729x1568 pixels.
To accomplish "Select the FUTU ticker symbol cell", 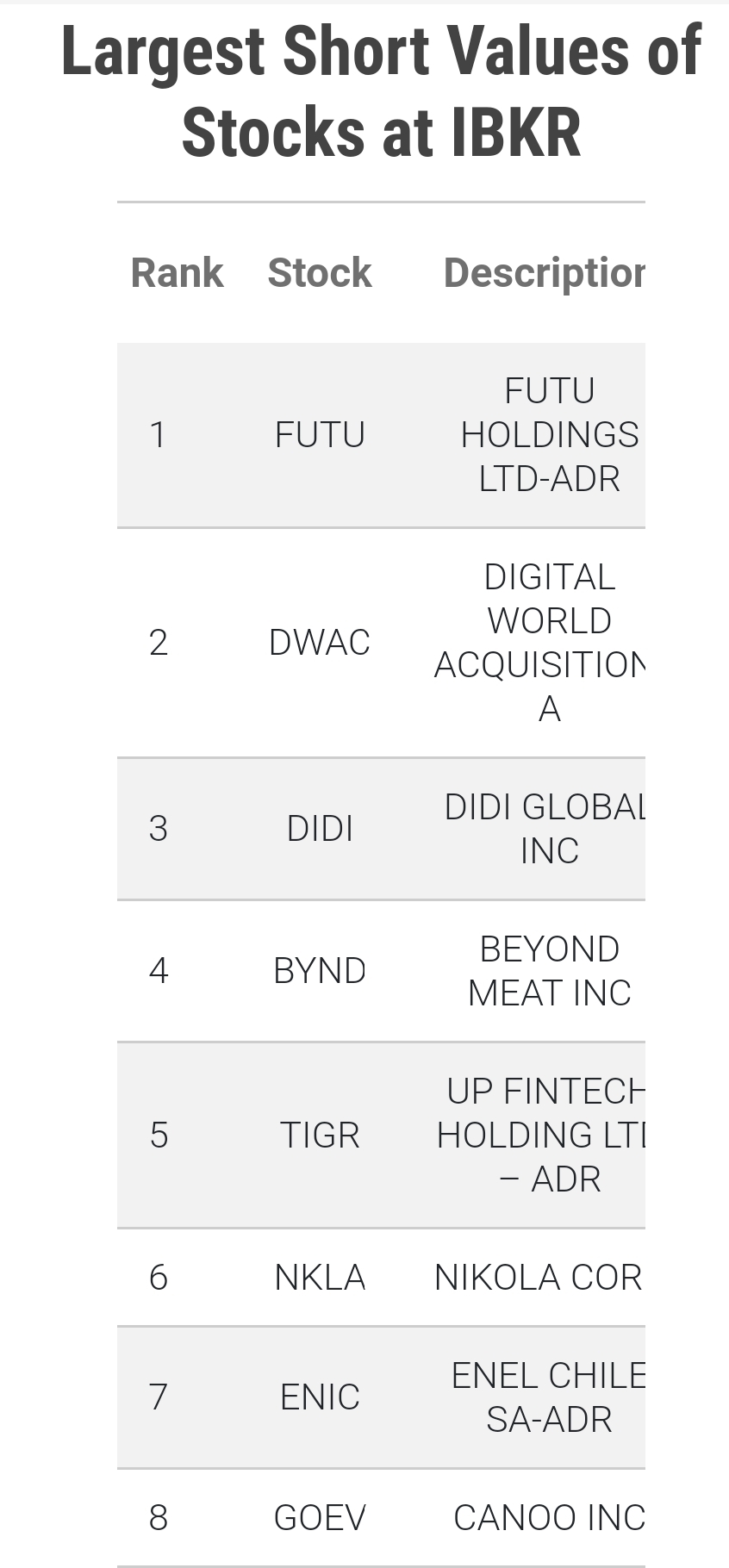I will (320, 435).
